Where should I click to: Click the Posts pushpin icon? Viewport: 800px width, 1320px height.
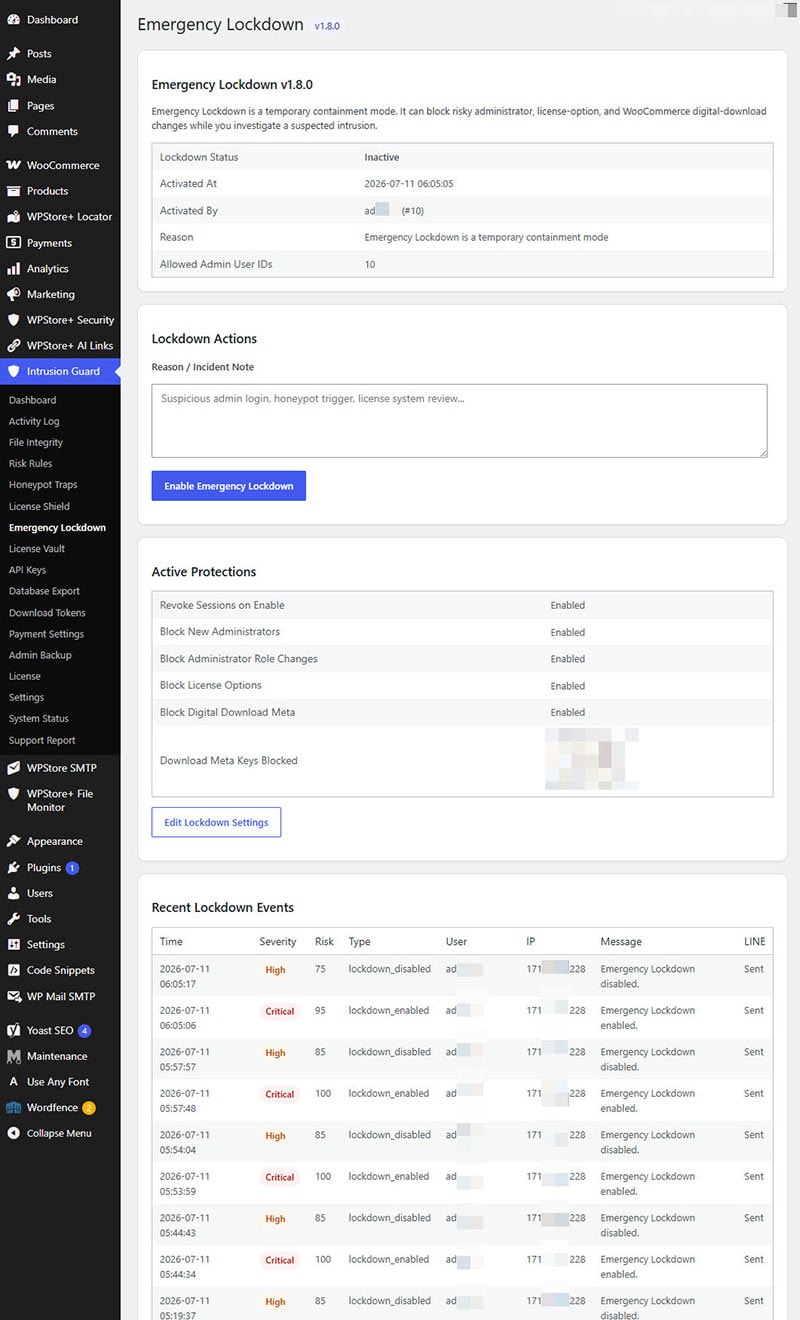point(13,54)
